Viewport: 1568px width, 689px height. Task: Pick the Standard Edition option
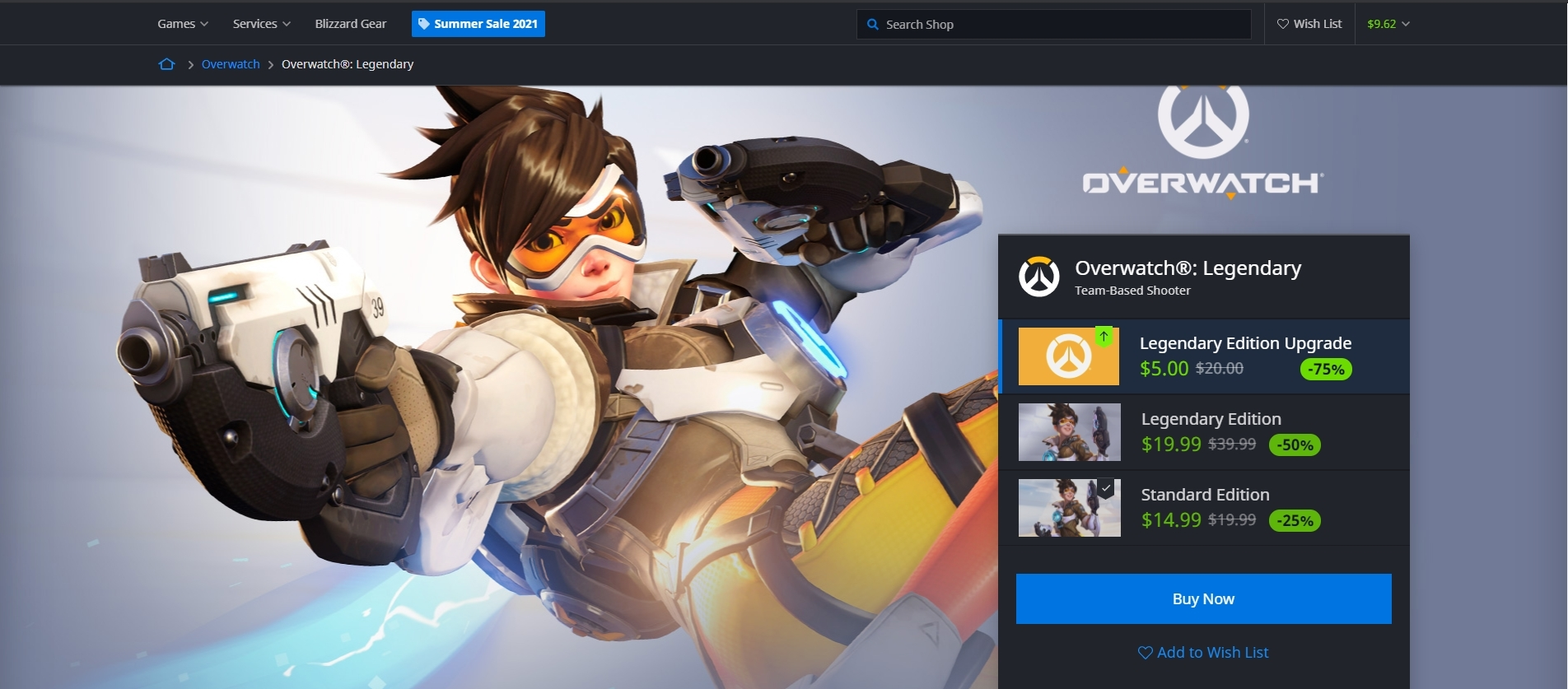point(1205,508)
